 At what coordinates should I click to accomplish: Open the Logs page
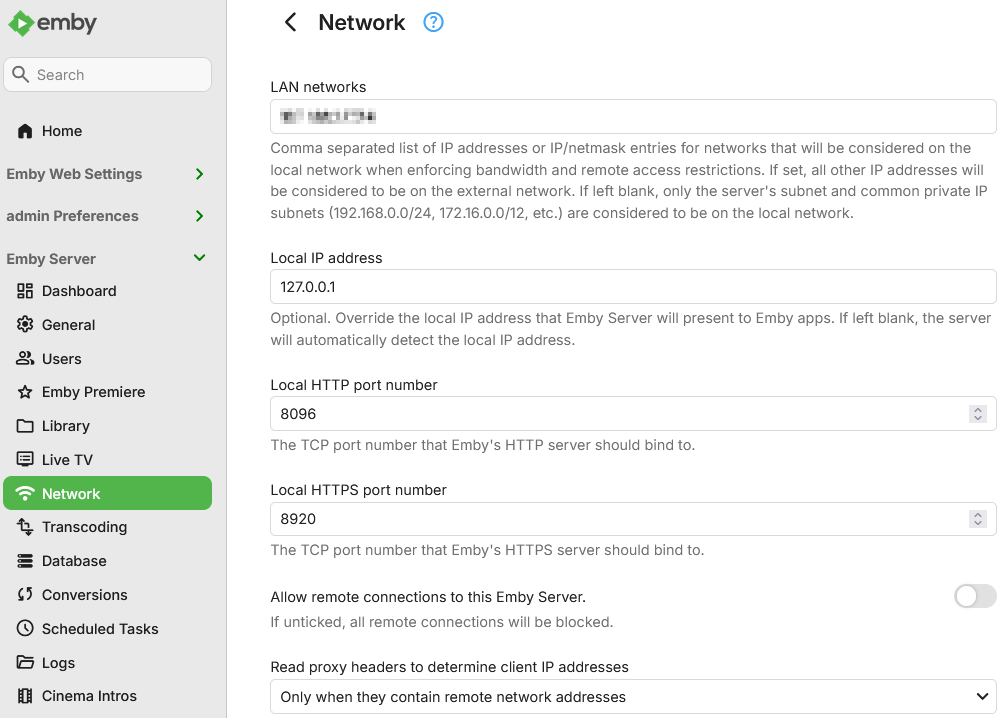(58, 663)
